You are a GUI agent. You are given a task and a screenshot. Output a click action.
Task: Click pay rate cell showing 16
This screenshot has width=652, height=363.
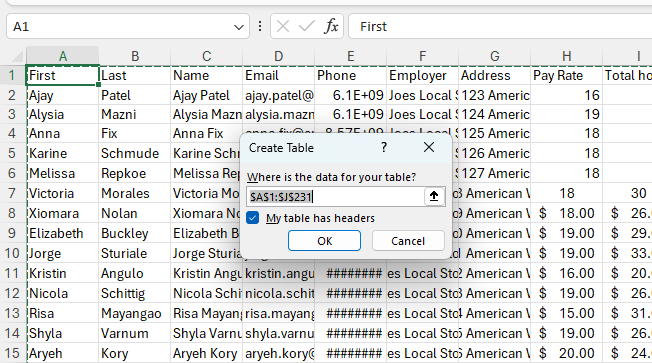click(566, 95)
